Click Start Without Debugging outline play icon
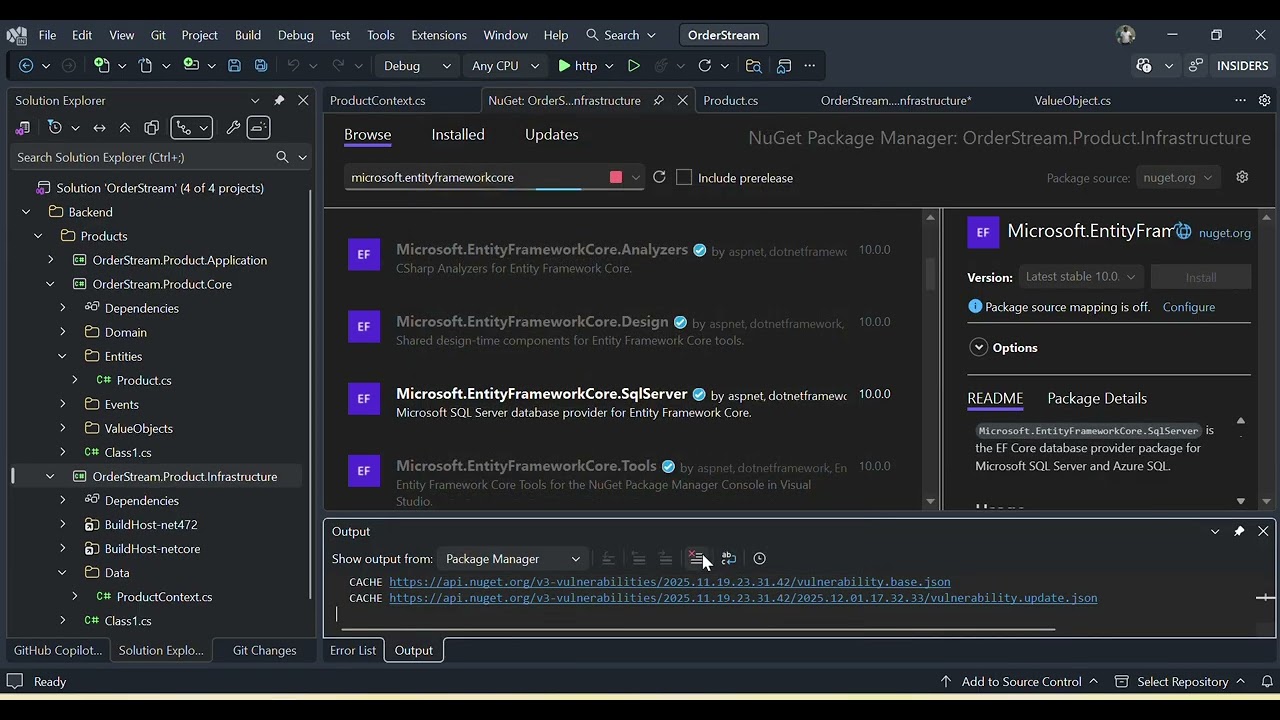 point(633,66)
